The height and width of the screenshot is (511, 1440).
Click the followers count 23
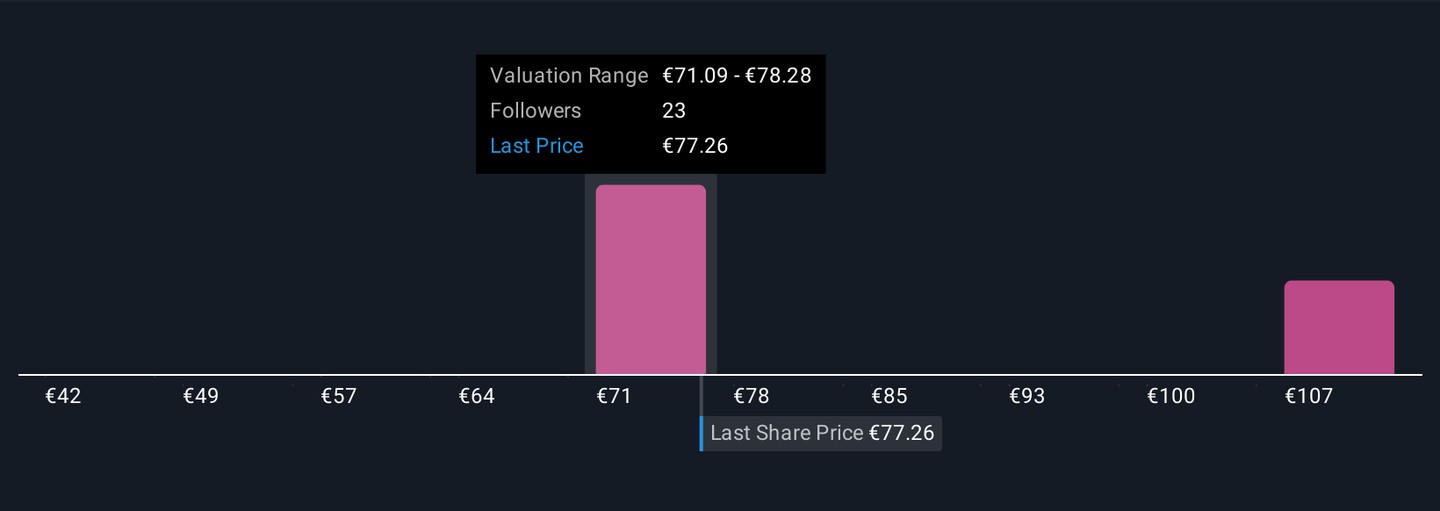[674, 111]
